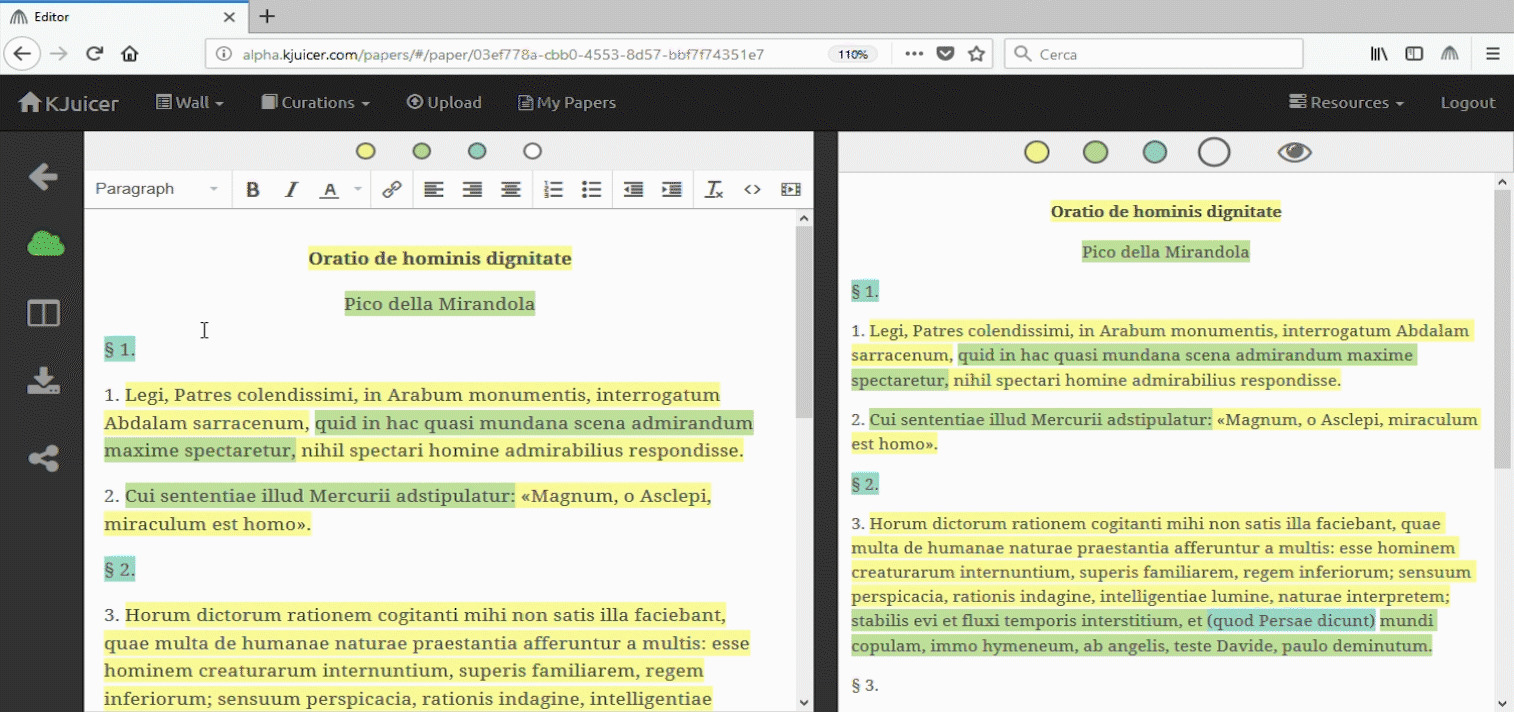1514x712 pixels.
Task: Go back using the sidebar arrow icon
Action: (43, 177)
